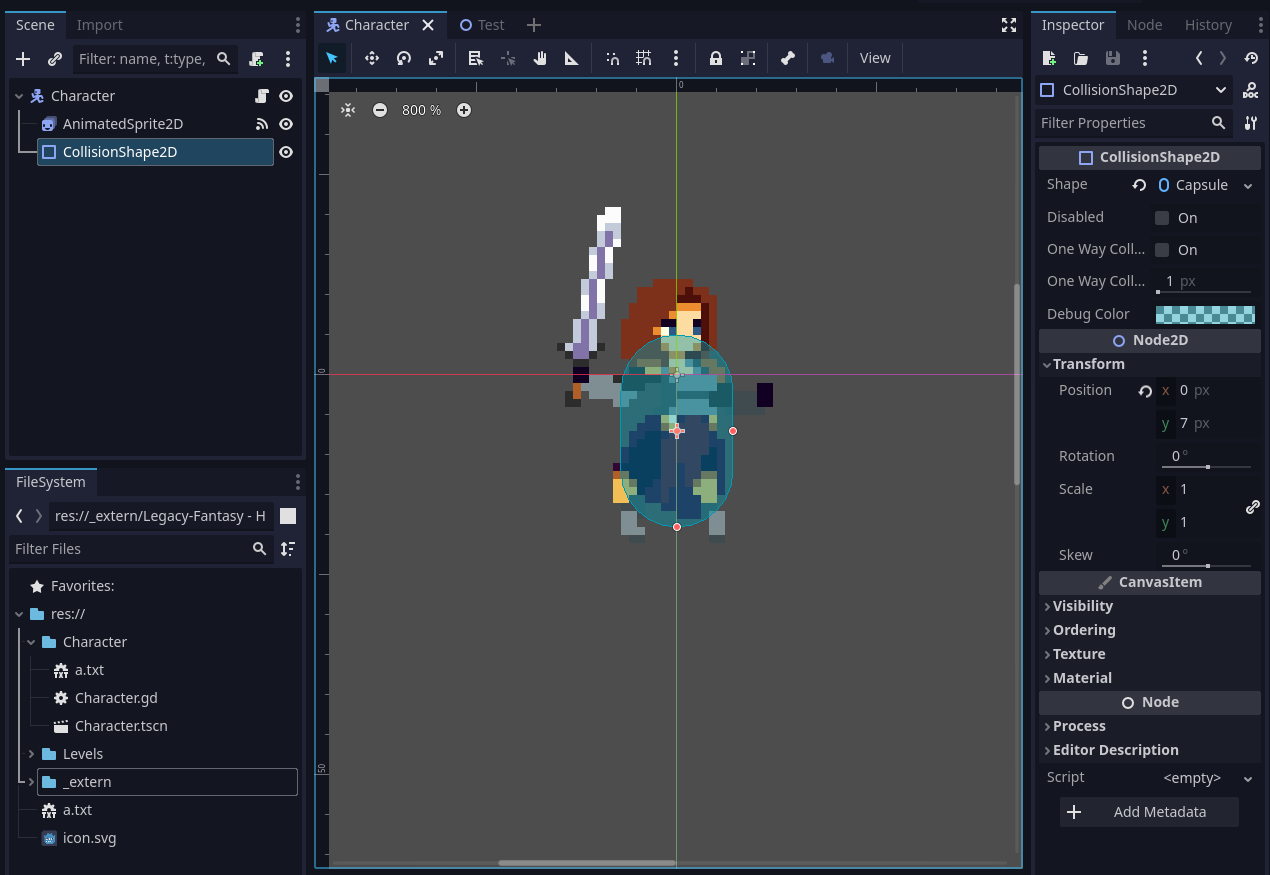Switch to the Pan tool

point(539,58)
